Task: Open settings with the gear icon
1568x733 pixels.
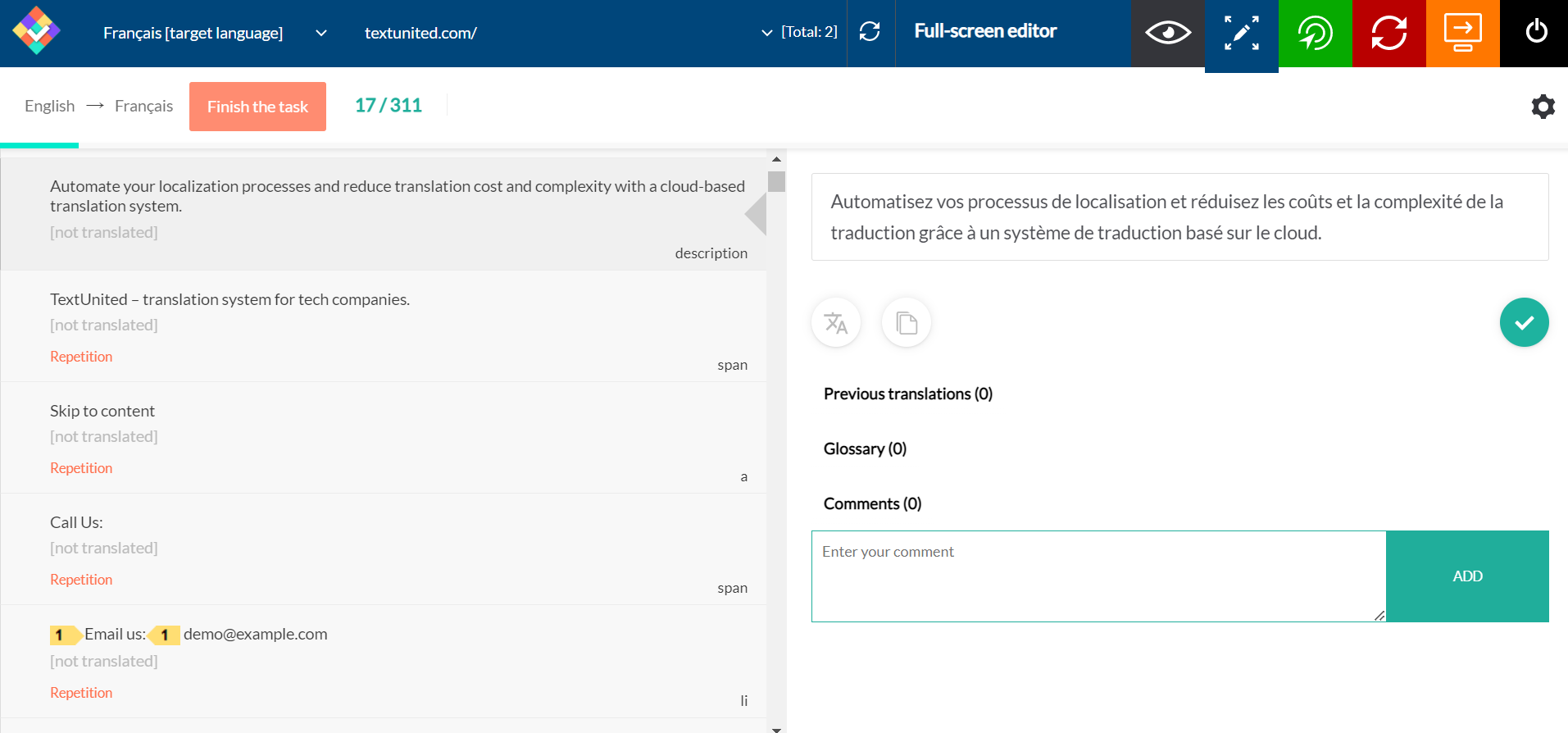Action: (x=1543, y=107)
